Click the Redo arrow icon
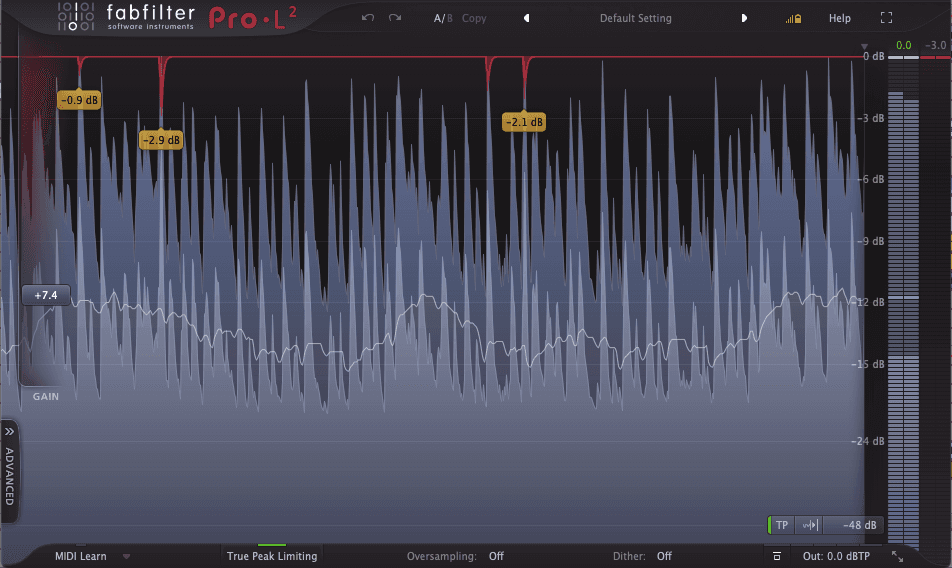The height and width of the screenshot is (568, 952). 395,18
